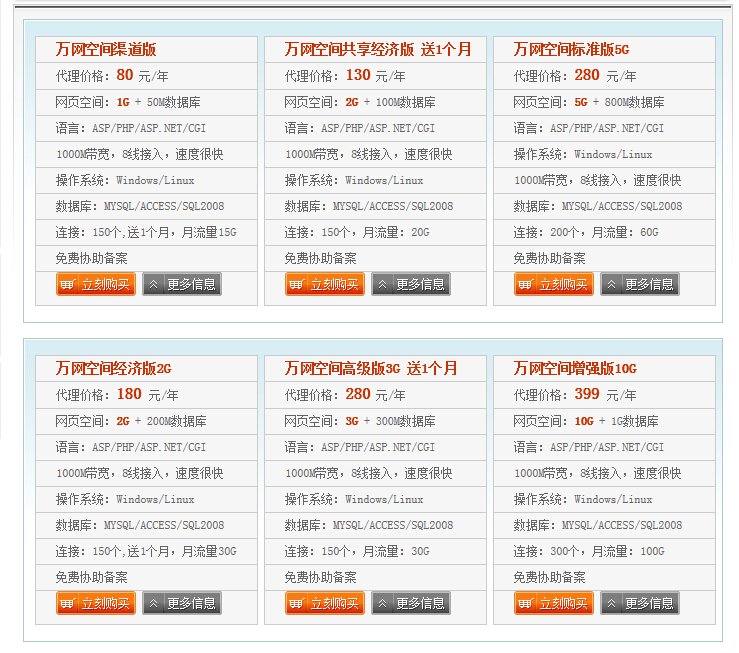Click 免费协助备案 in 渠道版 card

pyautogui.click(x=91, y=258)
